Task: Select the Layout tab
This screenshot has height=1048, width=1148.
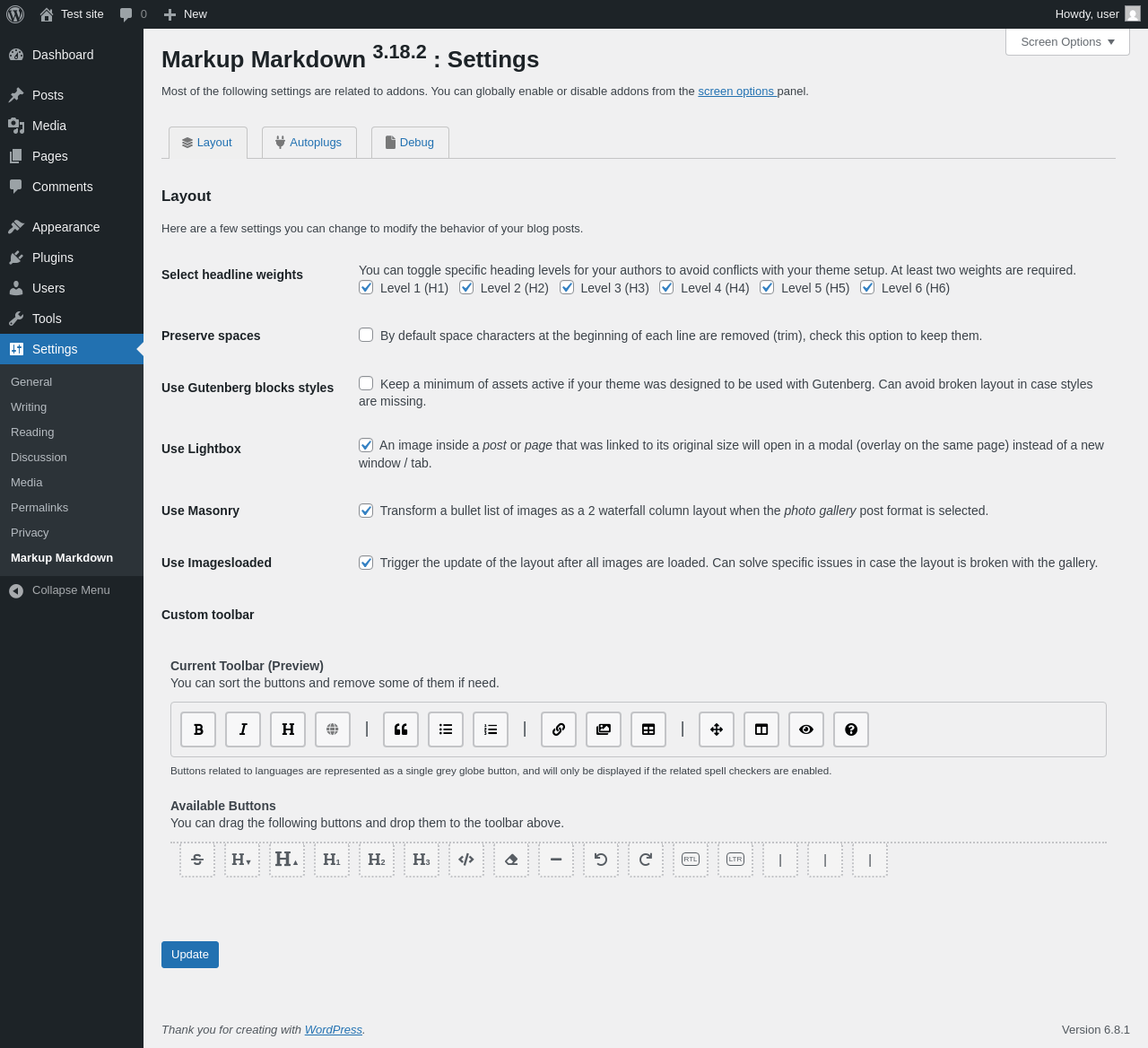Action: pos(207,143)
